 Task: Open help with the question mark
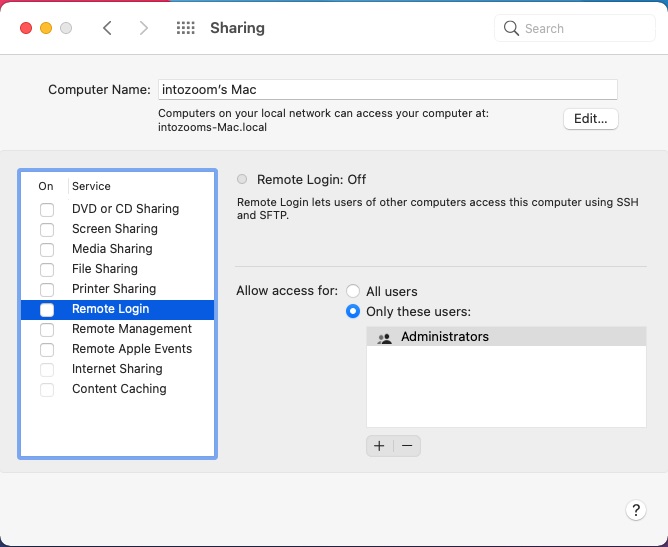(x=636, y=510)
